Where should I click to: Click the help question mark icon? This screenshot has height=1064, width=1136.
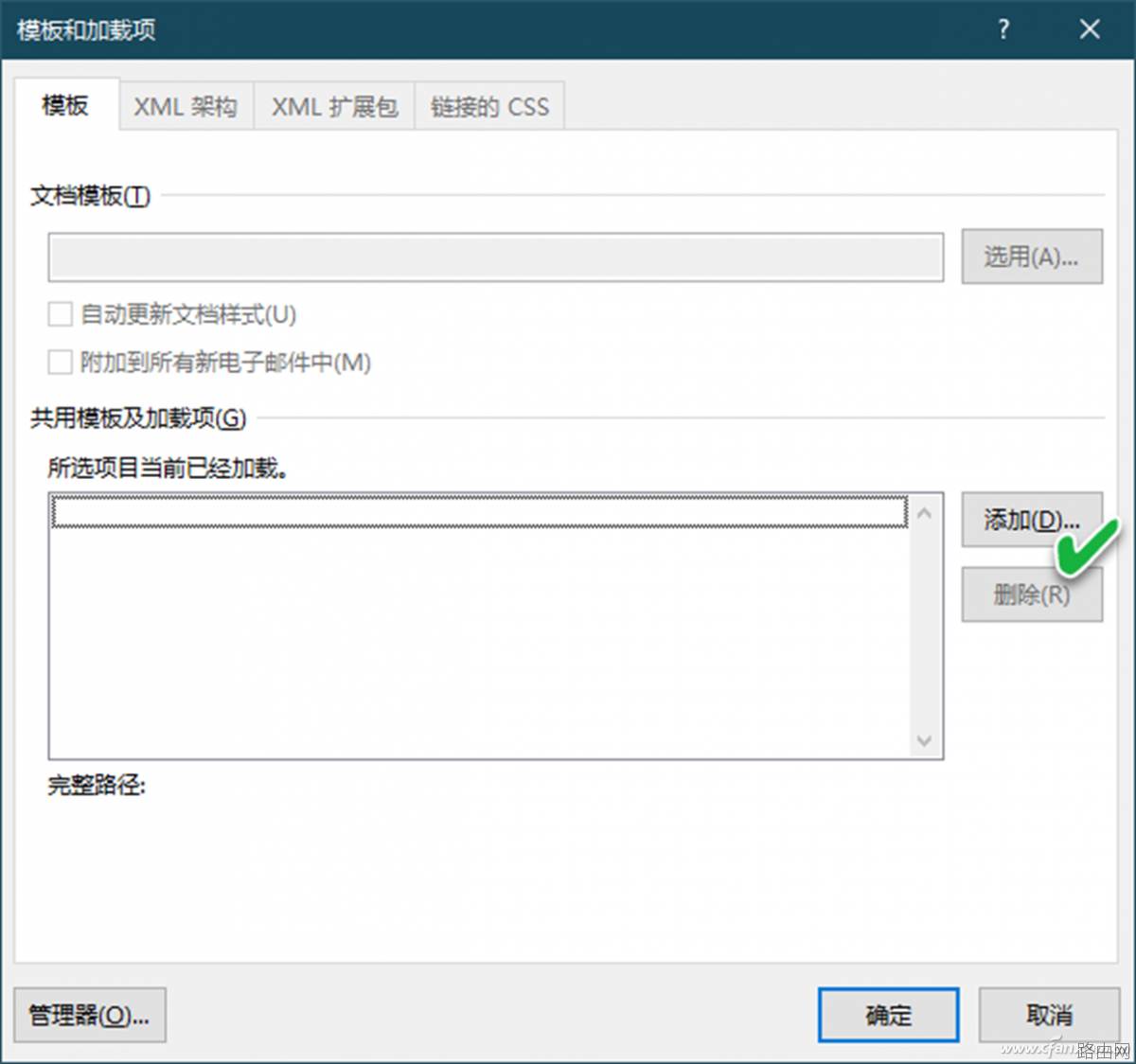(x=1003, y=29)
